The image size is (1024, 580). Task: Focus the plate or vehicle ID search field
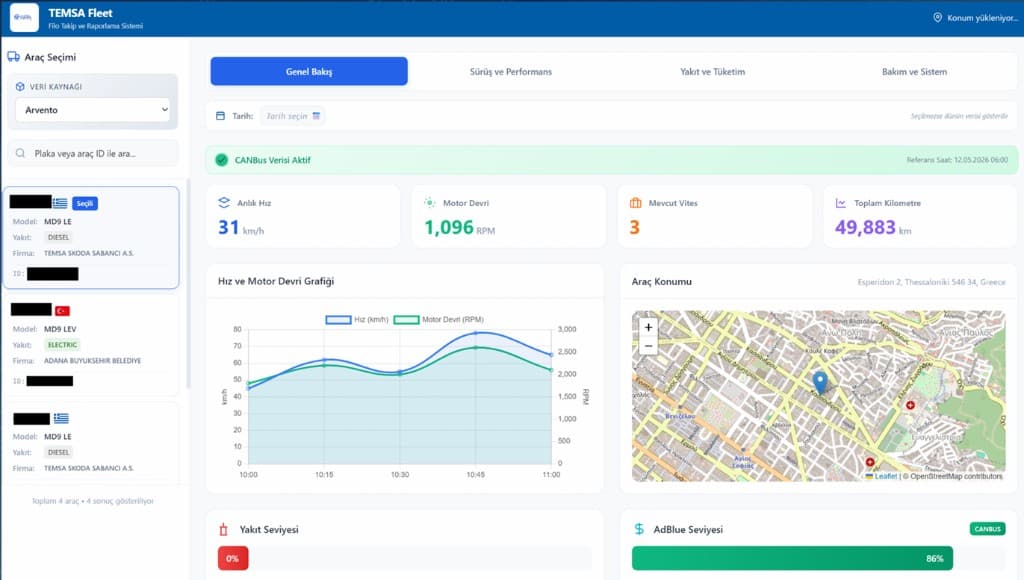tap(93, 153)
